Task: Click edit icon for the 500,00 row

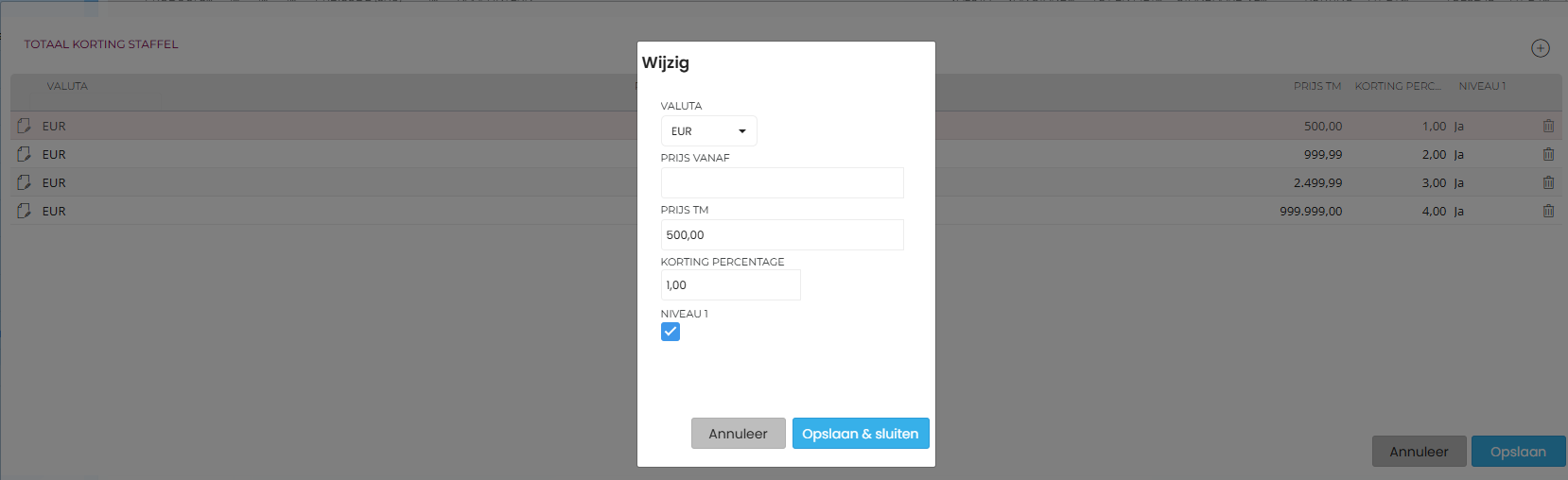Action: pos(24,126)
